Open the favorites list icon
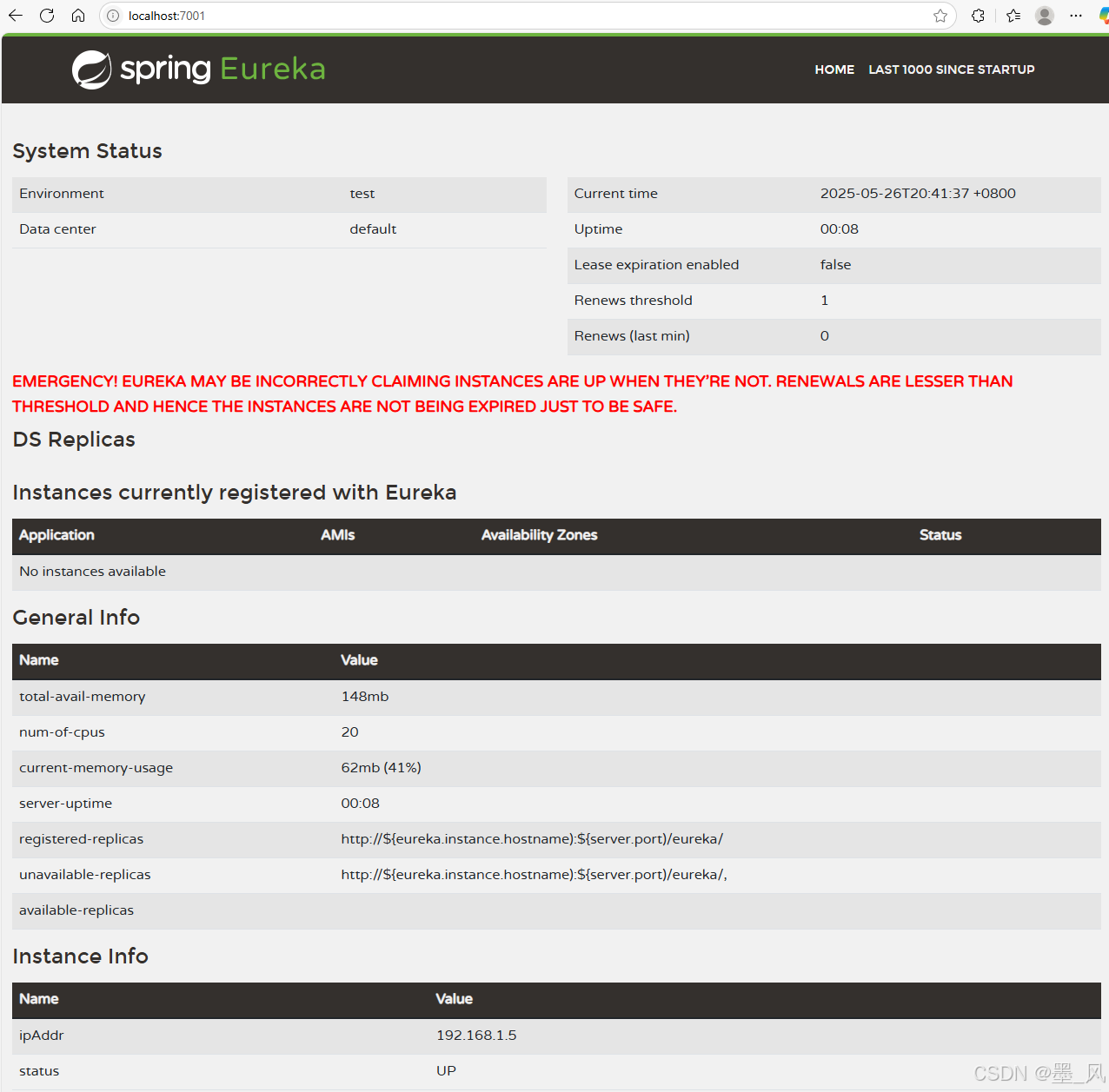The image size is (1109, 1092). (1013, 16)
